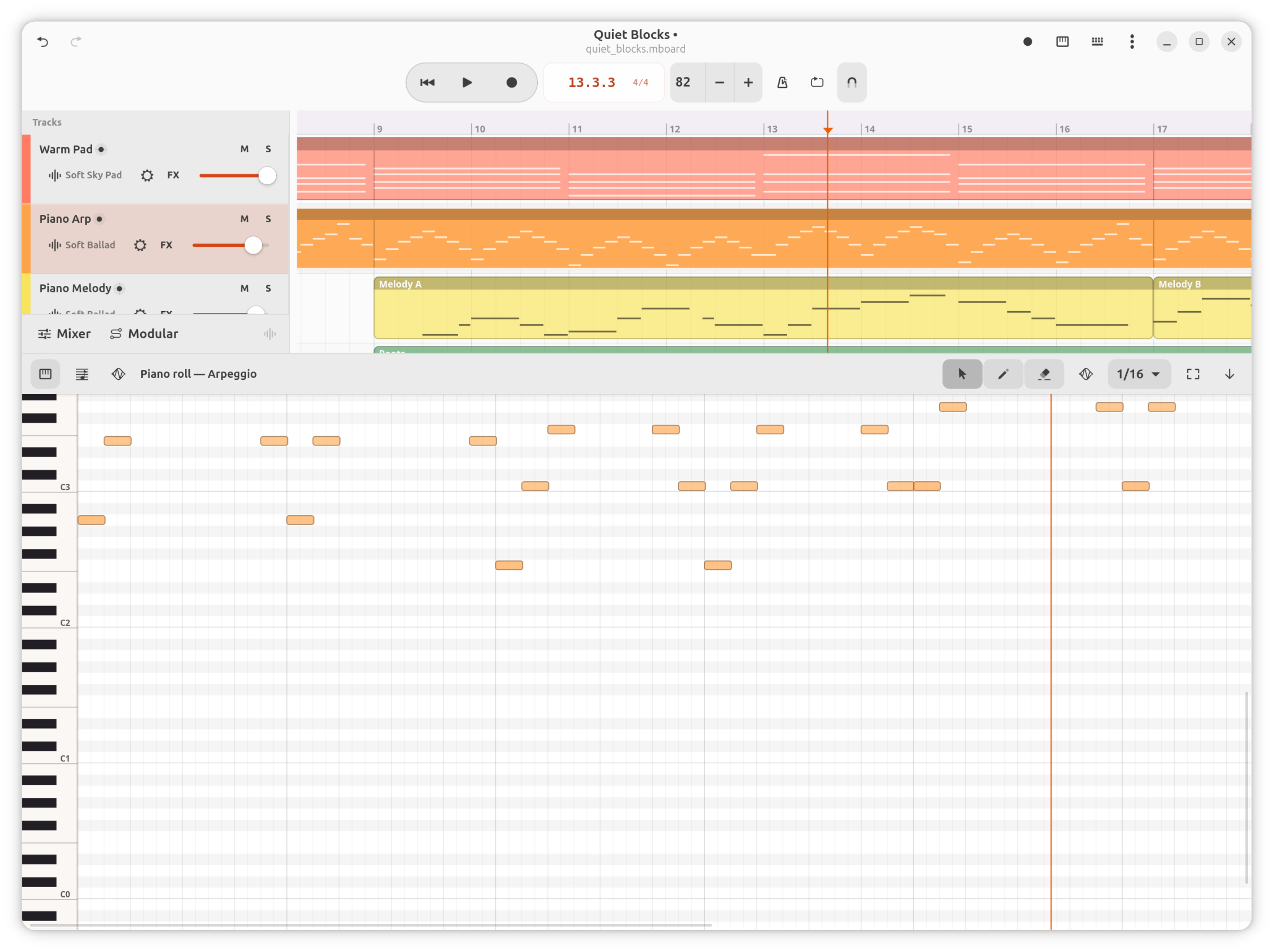The height and width of the screenshot is (952, 1273).
Task: Select the Melody A clip
Action: pyautogui.click(x=763, y=308)
